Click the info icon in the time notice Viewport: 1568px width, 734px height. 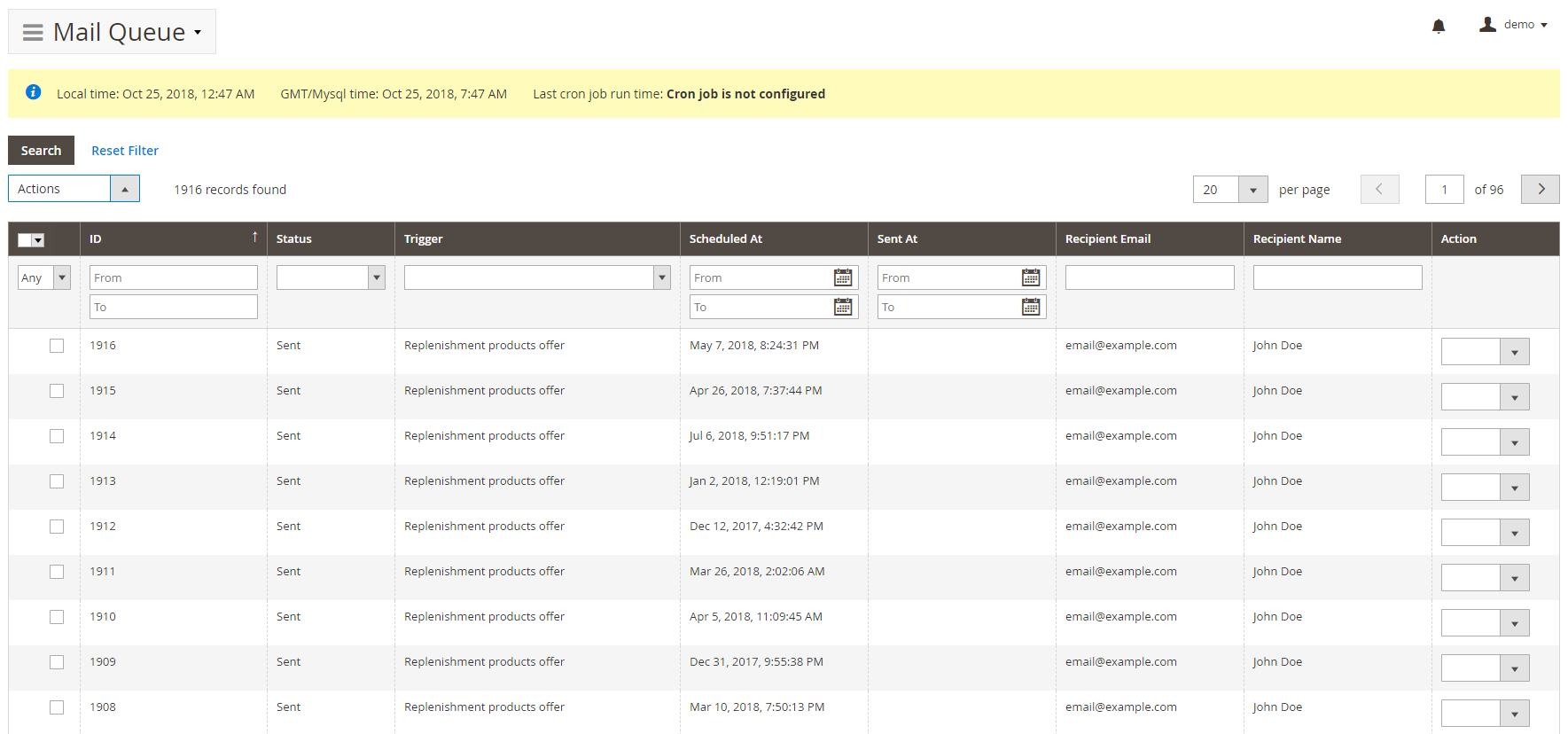34,92
